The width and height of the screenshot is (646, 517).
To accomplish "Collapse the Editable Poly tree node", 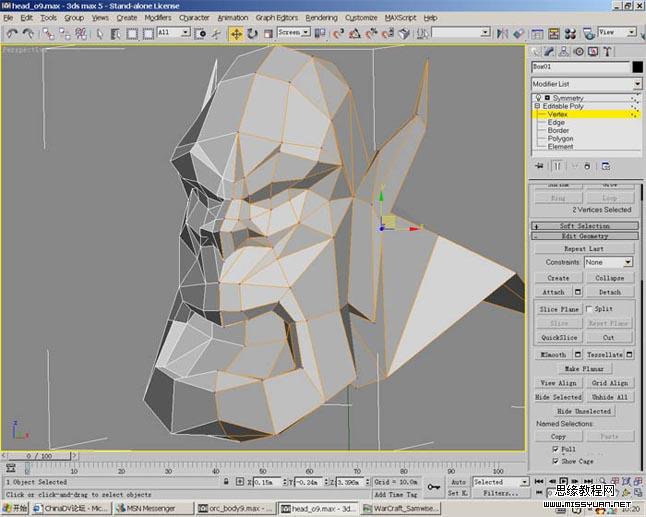I will pos(537,106).
